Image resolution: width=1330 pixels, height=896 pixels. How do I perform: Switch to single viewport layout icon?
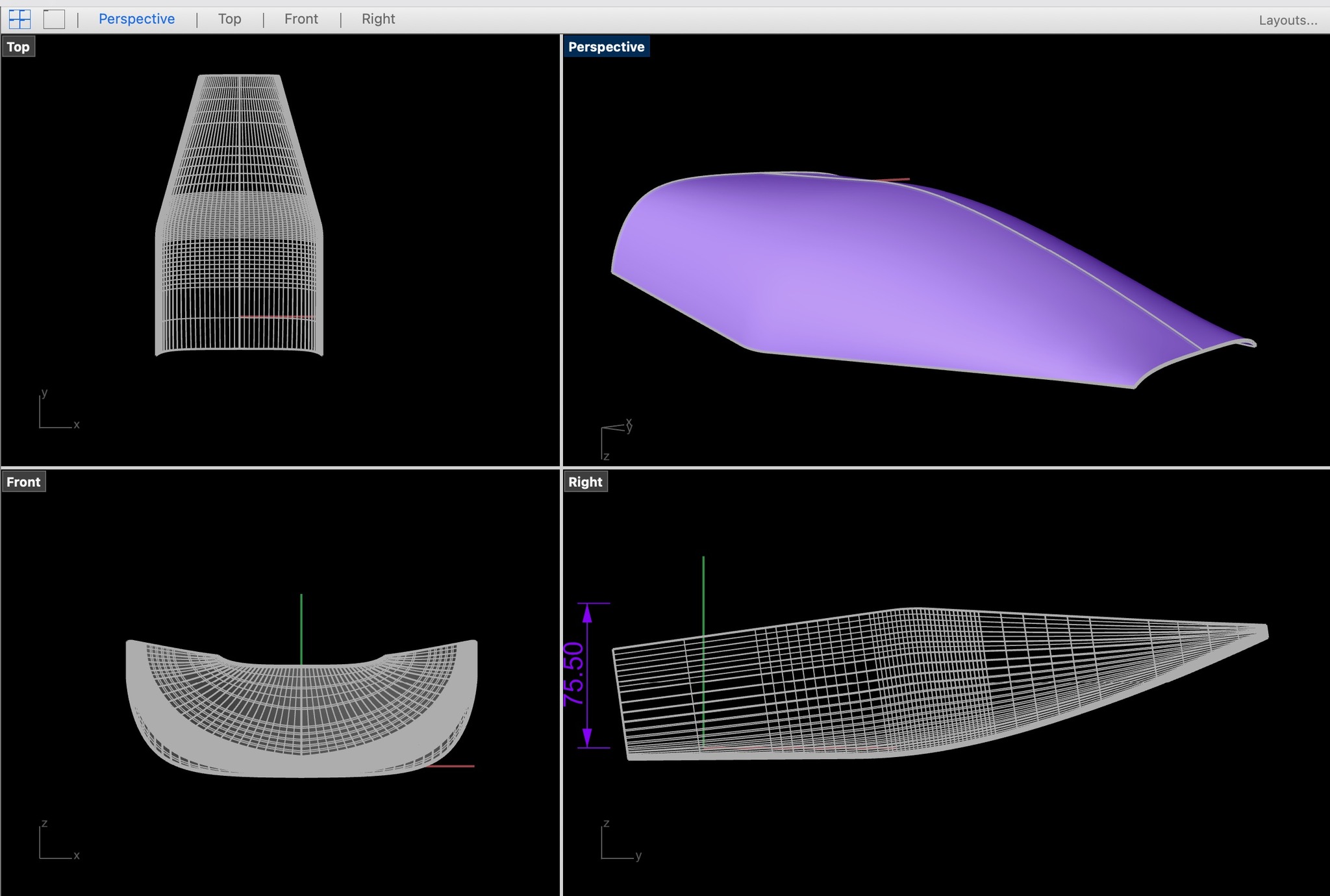tap(55, 19)
